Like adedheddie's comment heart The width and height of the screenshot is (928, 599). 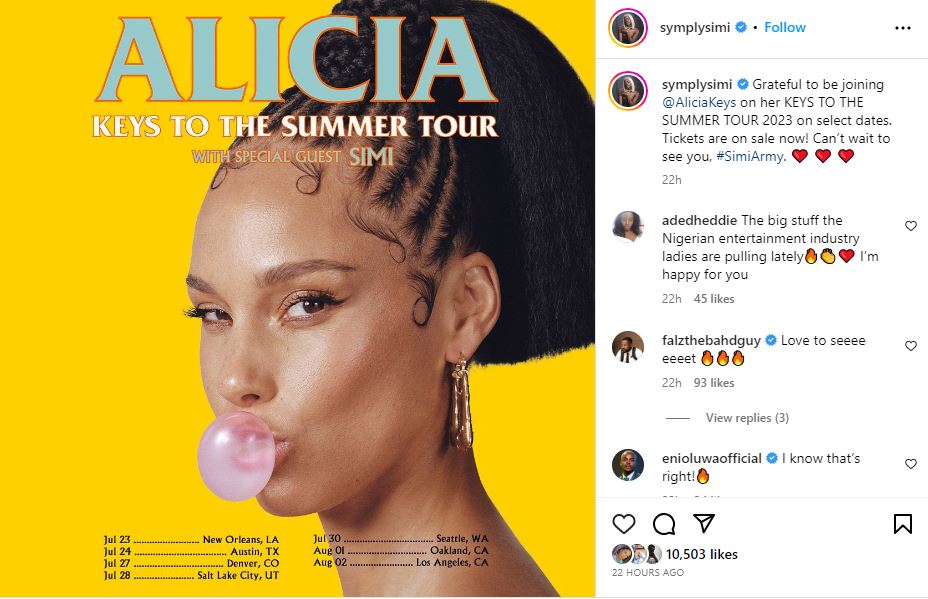[911, 226]
